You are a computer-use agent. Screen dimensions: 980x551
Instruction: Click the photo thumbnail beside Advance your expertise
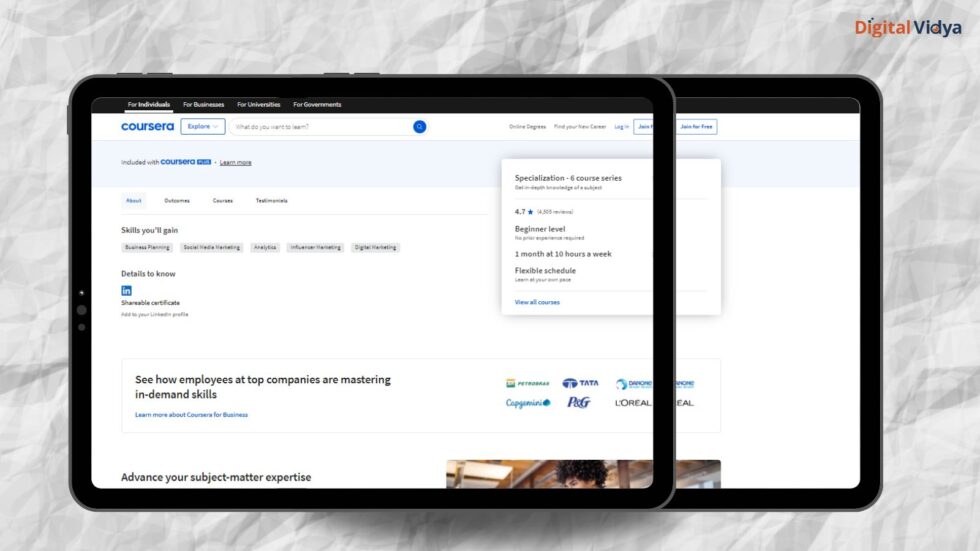(x=583, y=474)
